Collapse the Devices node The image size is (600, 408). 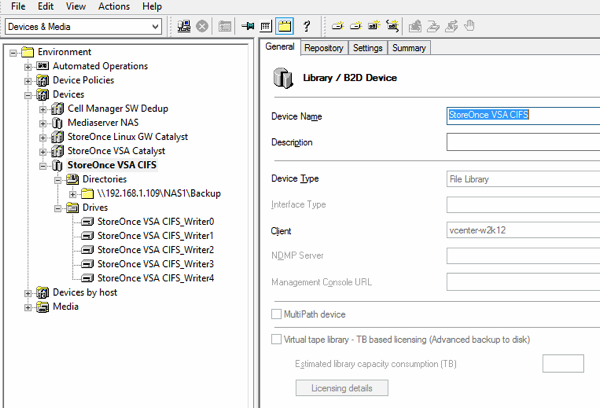pyautogui.click(x=28, y=95)
